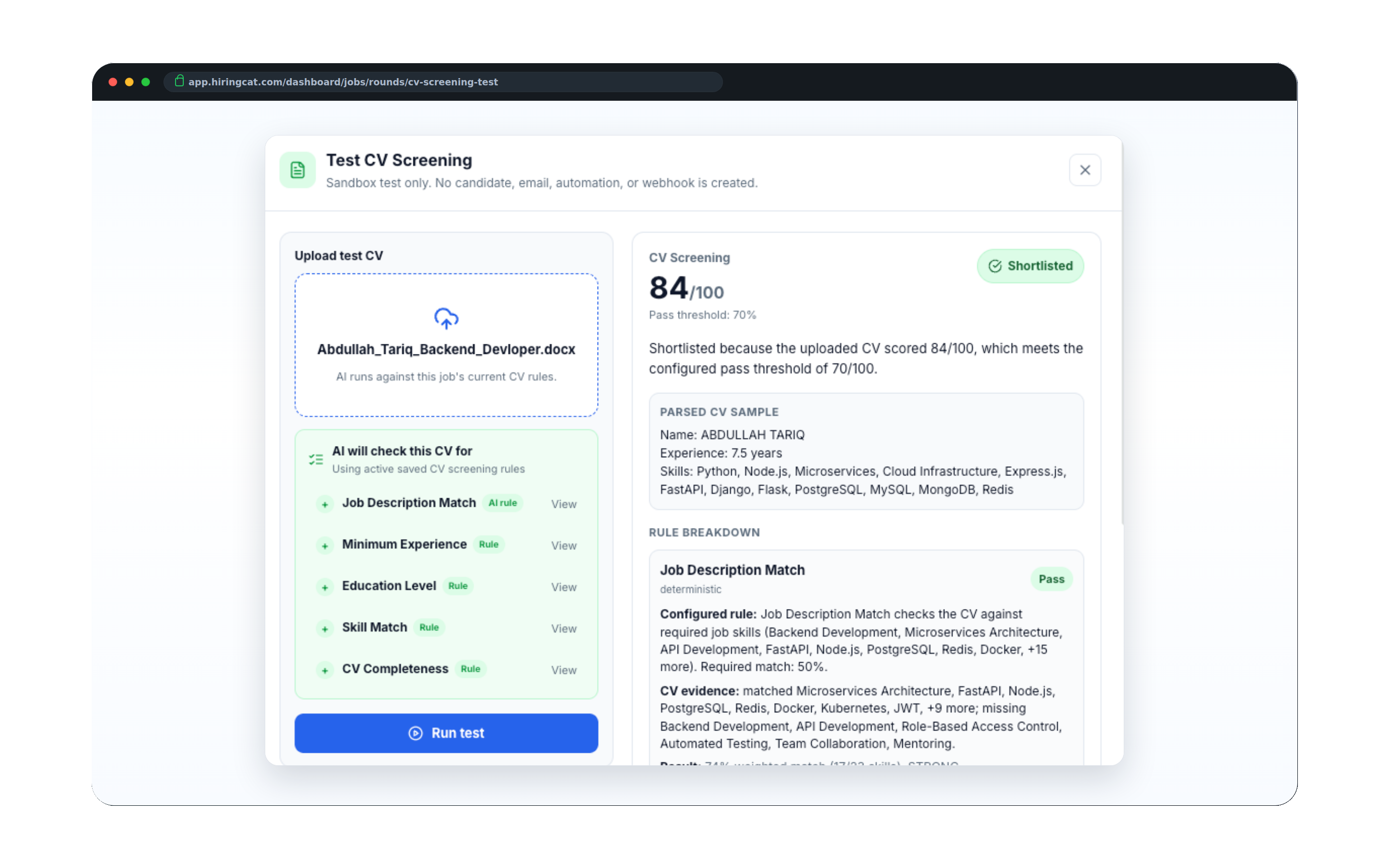Expand the Education Level plus icon

tap(325, 587)
